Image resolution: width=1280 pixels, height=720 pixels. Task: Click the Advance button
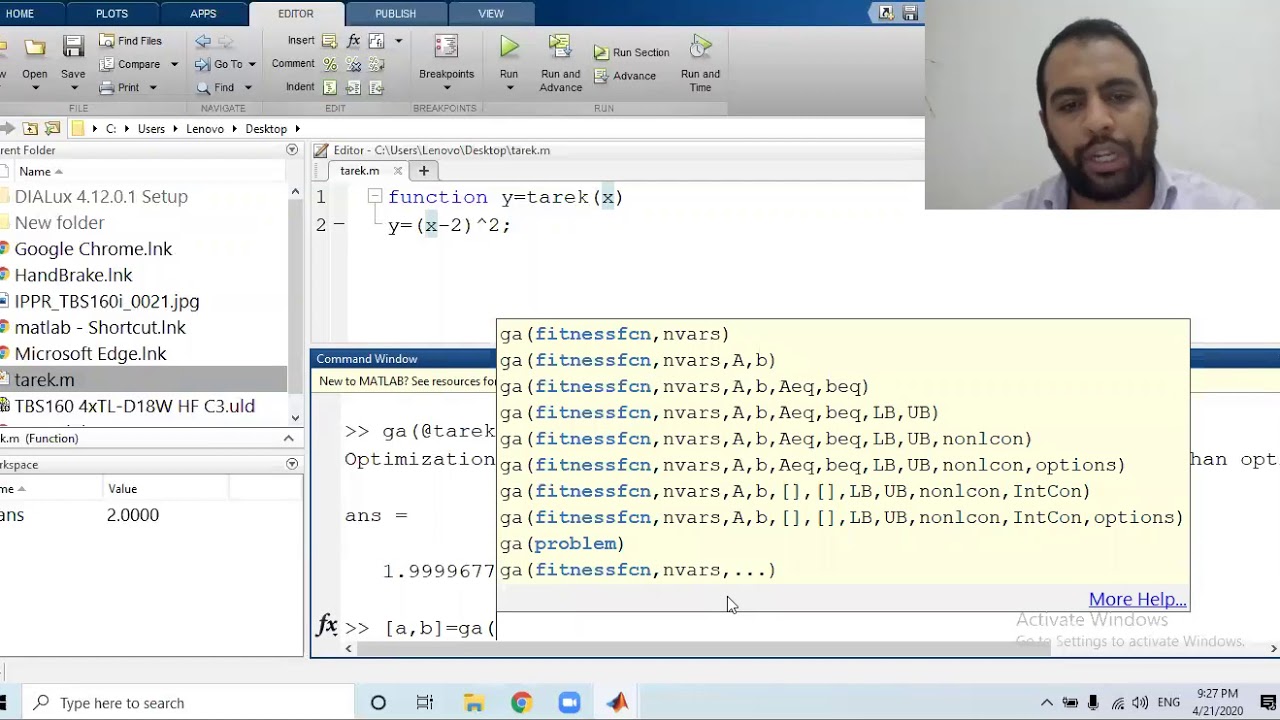point(625,76)
